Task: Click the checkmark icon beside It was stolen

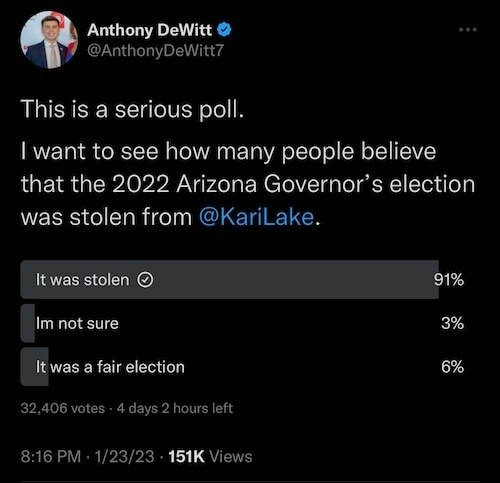Action: click(145, 280)
